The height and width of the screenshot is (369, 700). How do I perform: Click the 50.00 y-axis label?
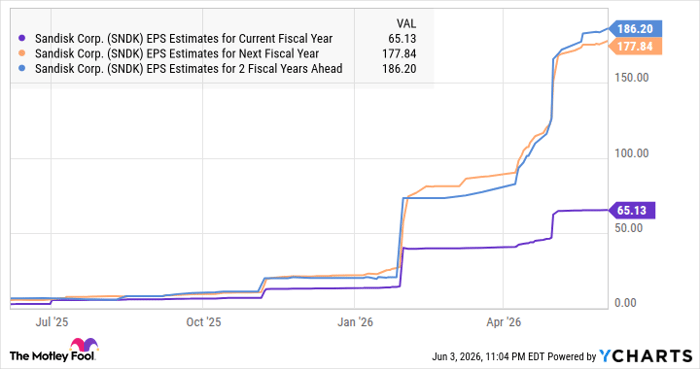click(x=629, y=228)
